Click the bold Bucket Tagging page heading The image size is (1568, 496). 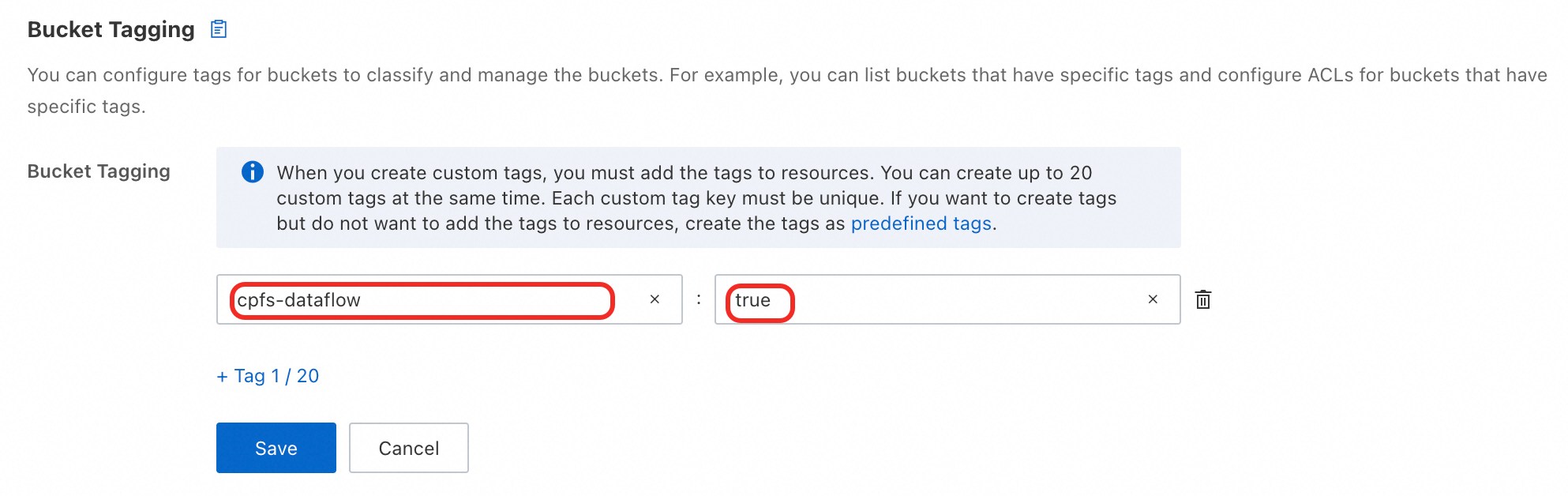click(111, 30)
